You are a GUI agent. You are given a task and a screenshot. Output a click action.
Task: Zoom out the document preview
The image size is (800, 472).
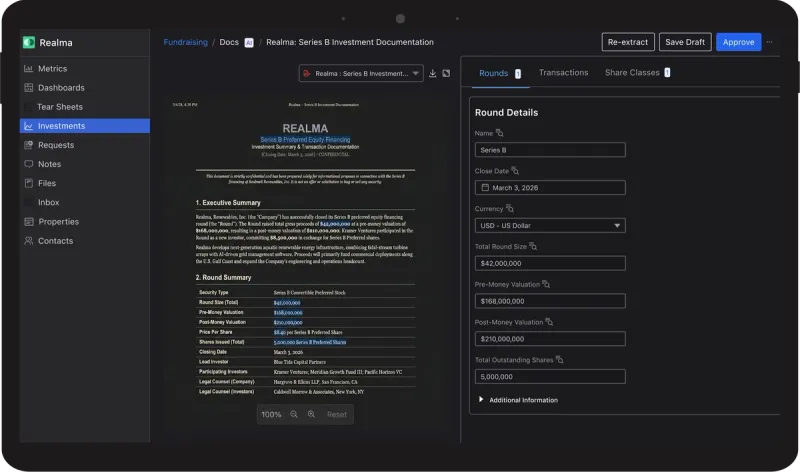pos(294,414)
